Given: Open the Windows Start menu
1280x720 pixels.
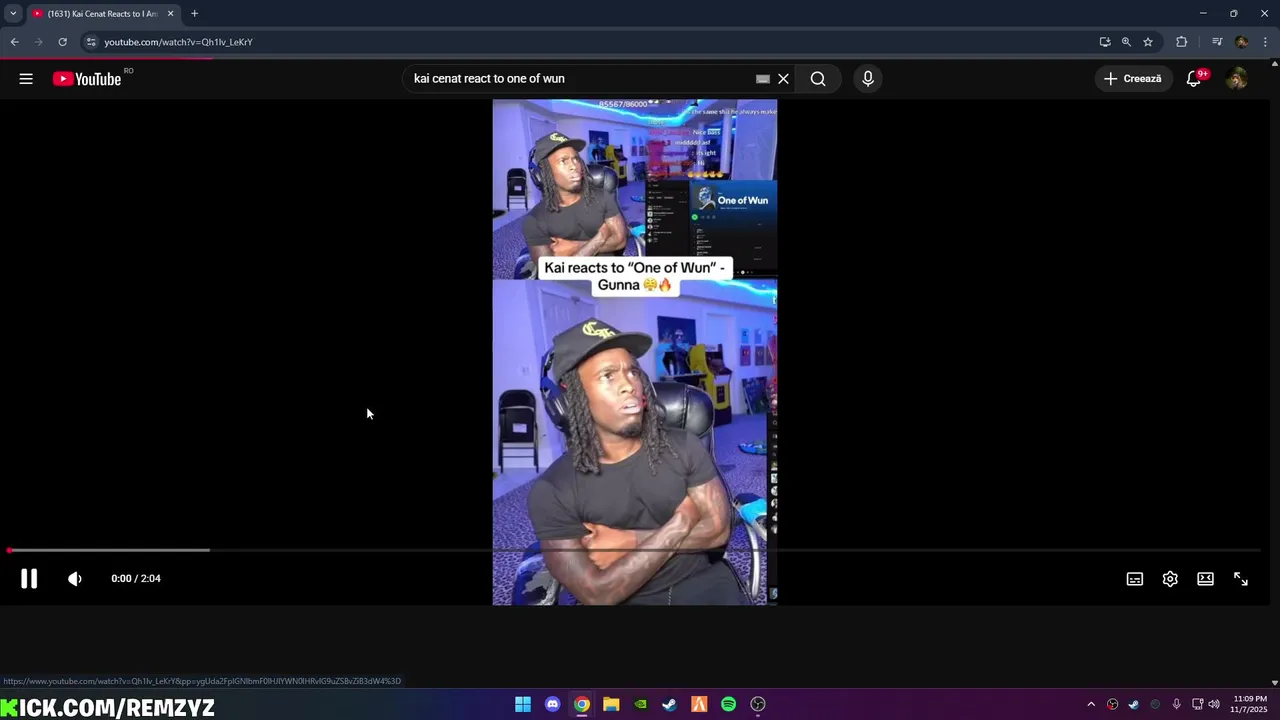Looking at the screenshot, I should pos(523,704).
